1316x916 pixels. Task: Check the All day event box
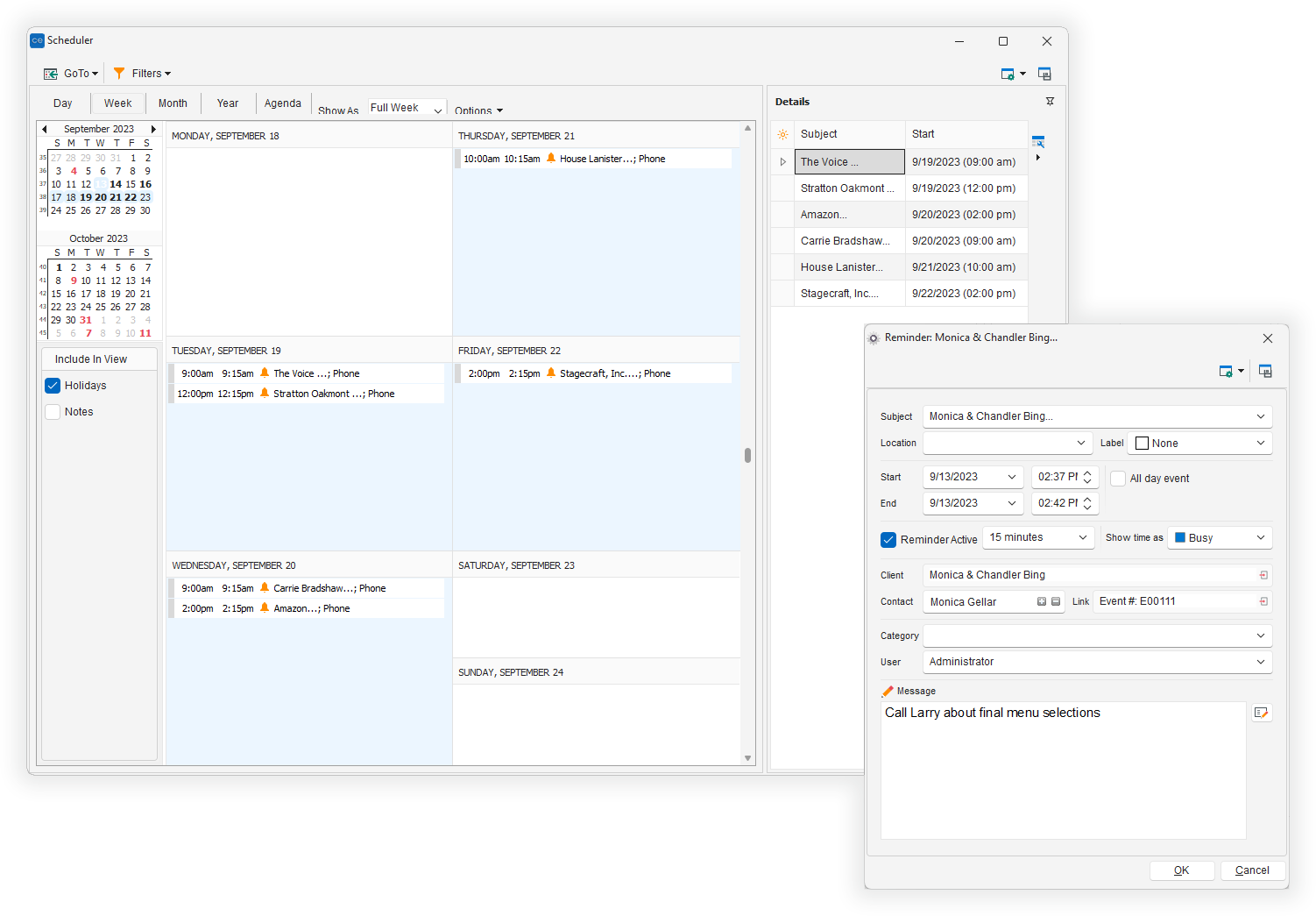click(1118, 479)
